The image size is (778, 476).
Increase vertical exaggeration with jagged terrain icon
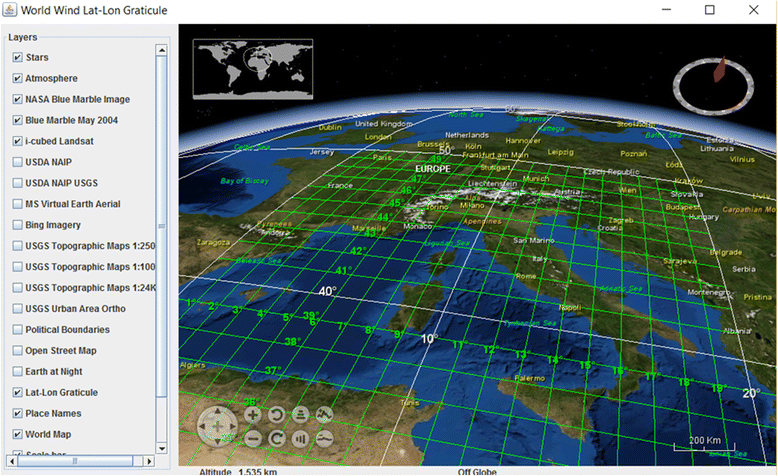point(324,414)
